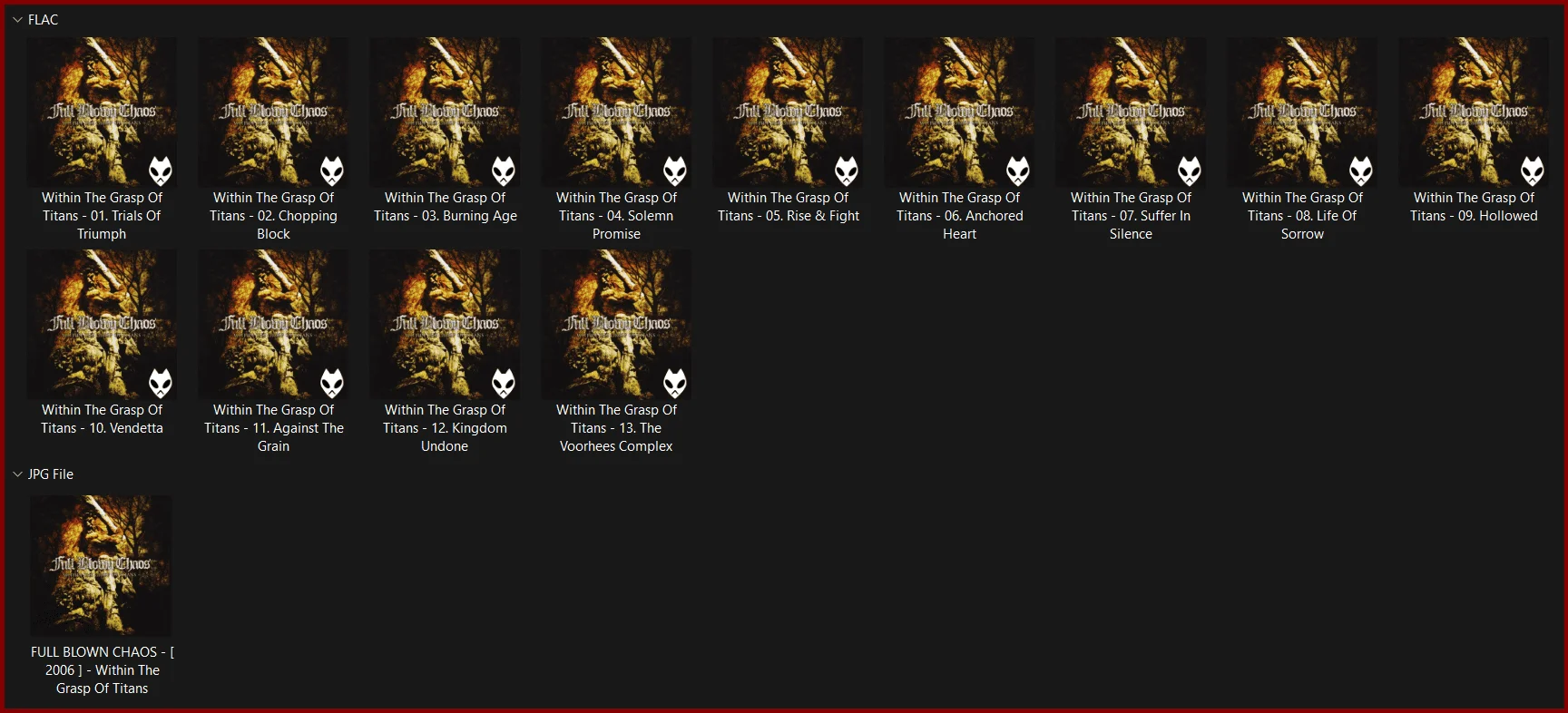Viewport: 1568px width, 713px height.
Task: Click foobar icon on 13. The Voorhees Complex
Action: [x=675, y=383]
